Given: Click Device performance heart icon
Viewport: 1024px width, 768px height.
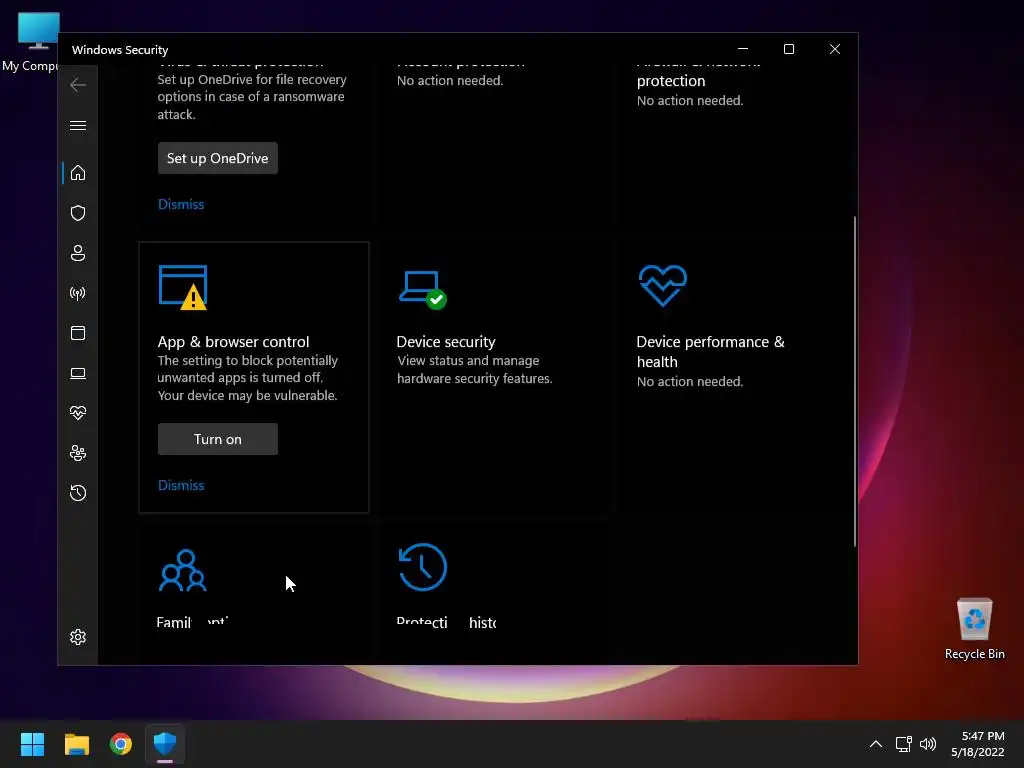Looking at the screenshot, I should (663, 285).
